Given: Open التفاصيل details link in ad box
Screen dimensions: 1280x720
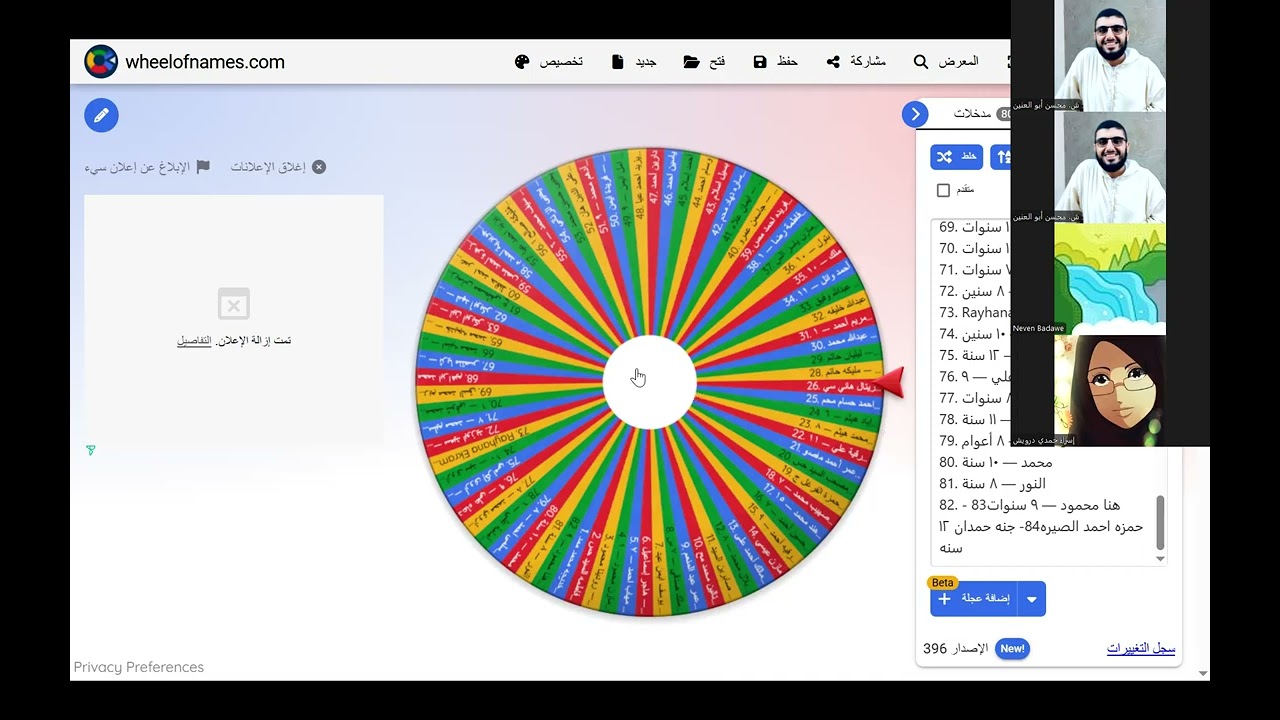Looking at the screenshot, I should [x=194, y=341].
